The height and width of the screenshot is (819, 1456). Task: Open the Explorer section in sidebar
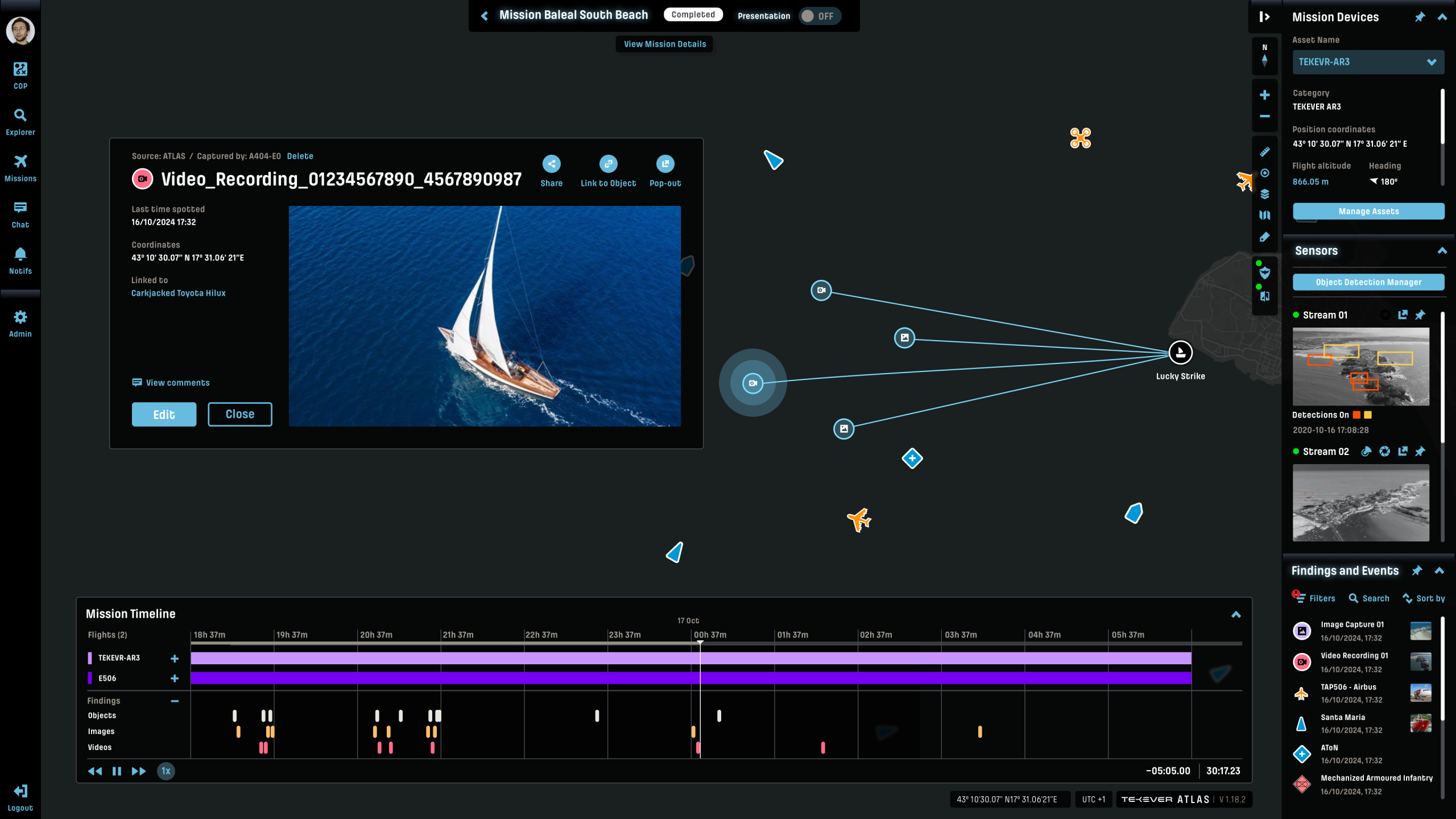pos(20,122)
